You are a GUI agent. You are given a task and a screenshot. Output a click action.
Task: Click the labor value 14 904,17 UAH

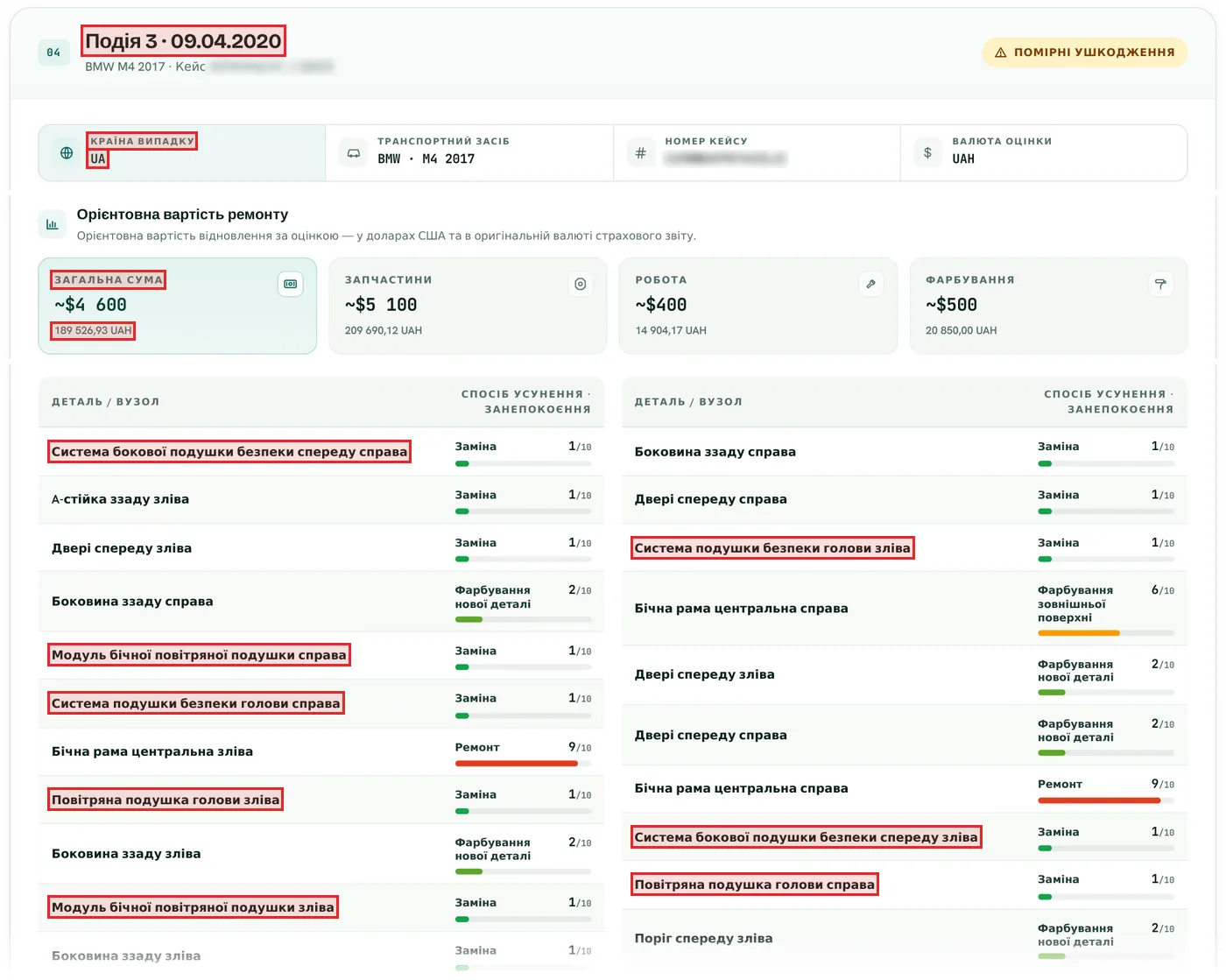(x=671, y=331)
